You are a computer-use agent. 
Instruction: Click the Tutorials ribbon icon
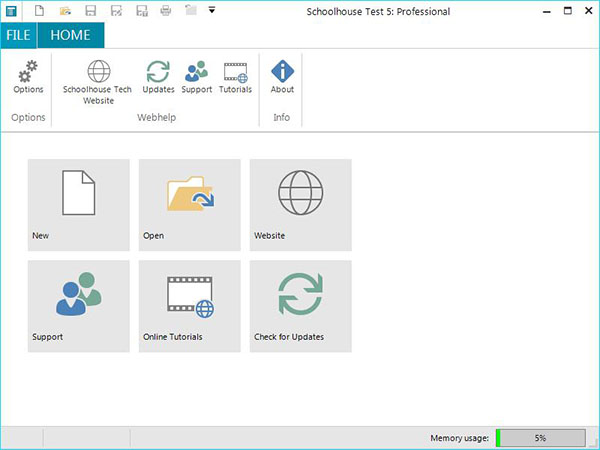click(x=235, y=76)
